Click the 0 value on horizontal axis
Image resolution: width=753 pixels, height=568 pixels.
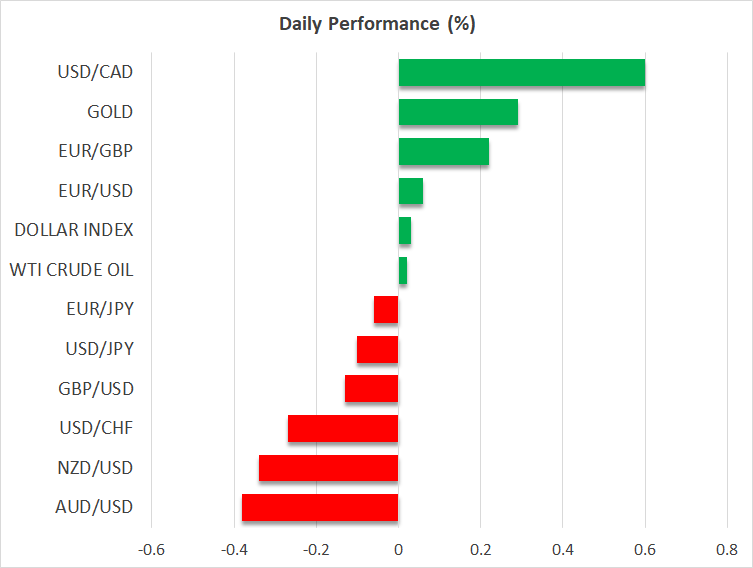[398, 549]
